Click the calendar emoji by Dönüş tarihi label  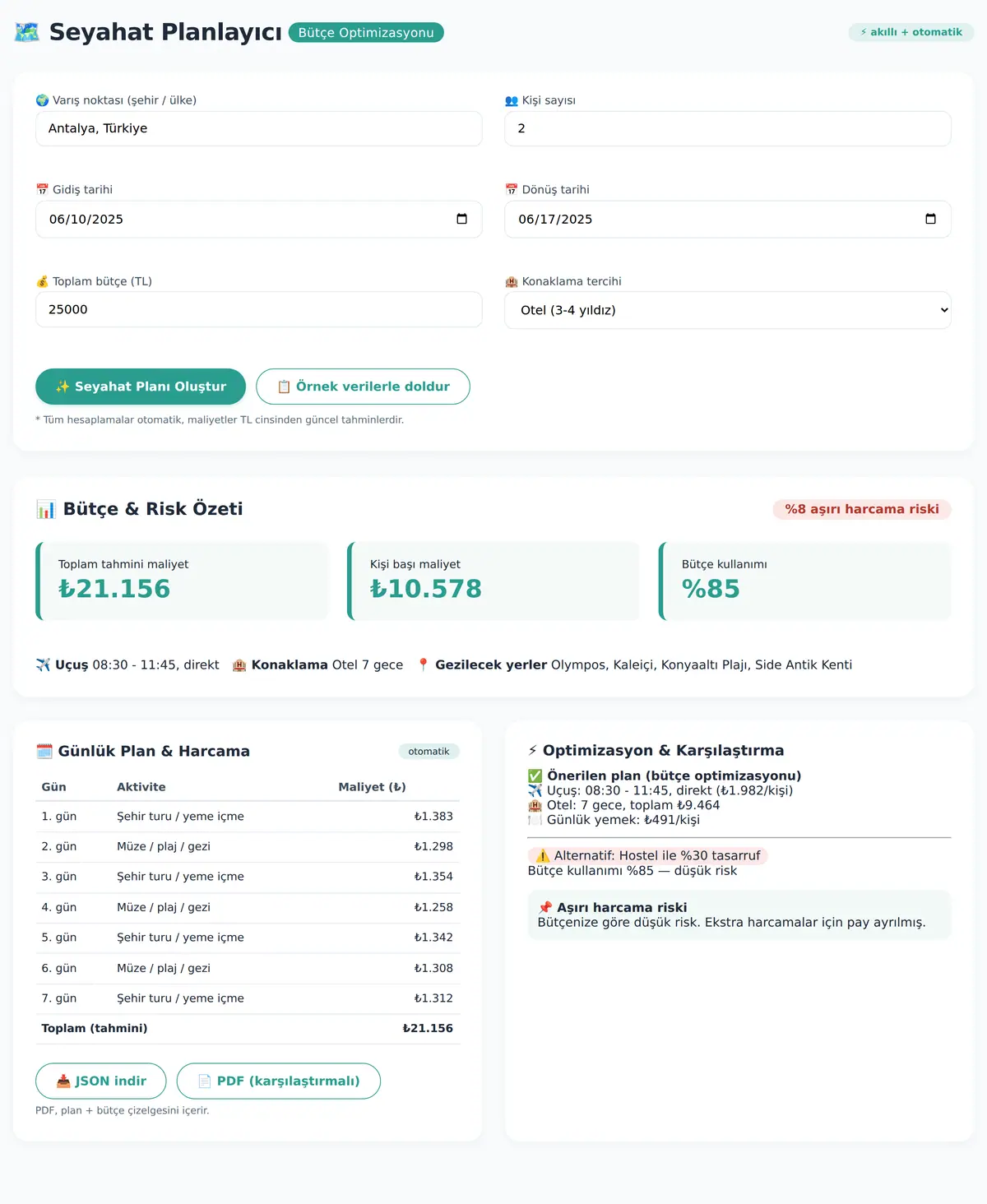512,189
